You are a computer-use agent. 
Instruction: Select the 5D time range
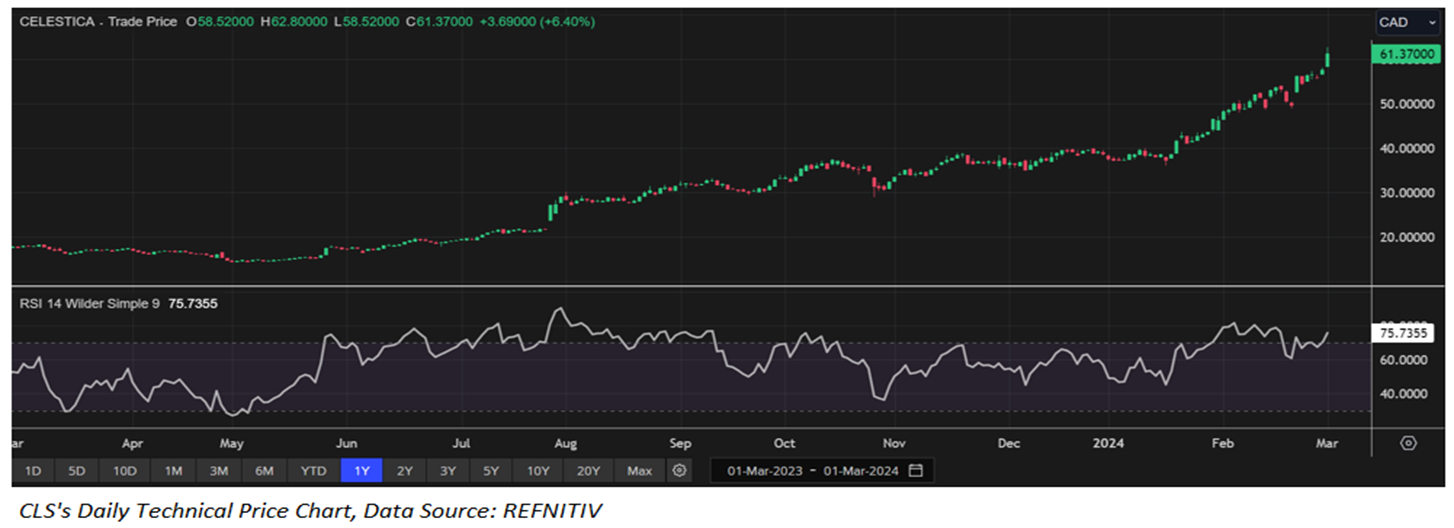(x=78, y=470)
